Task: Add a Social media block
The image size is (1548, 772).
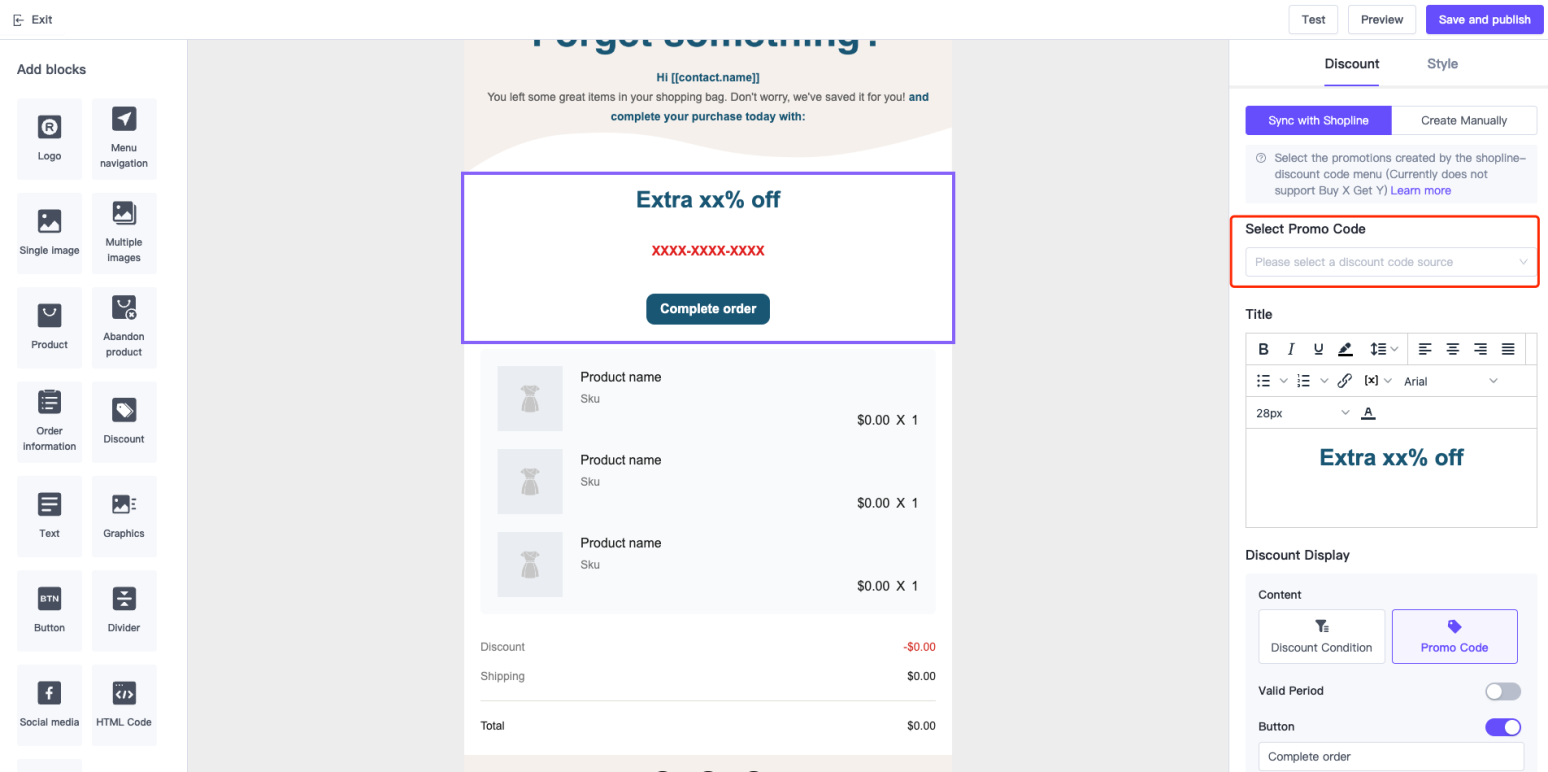Action: point(49,705)
